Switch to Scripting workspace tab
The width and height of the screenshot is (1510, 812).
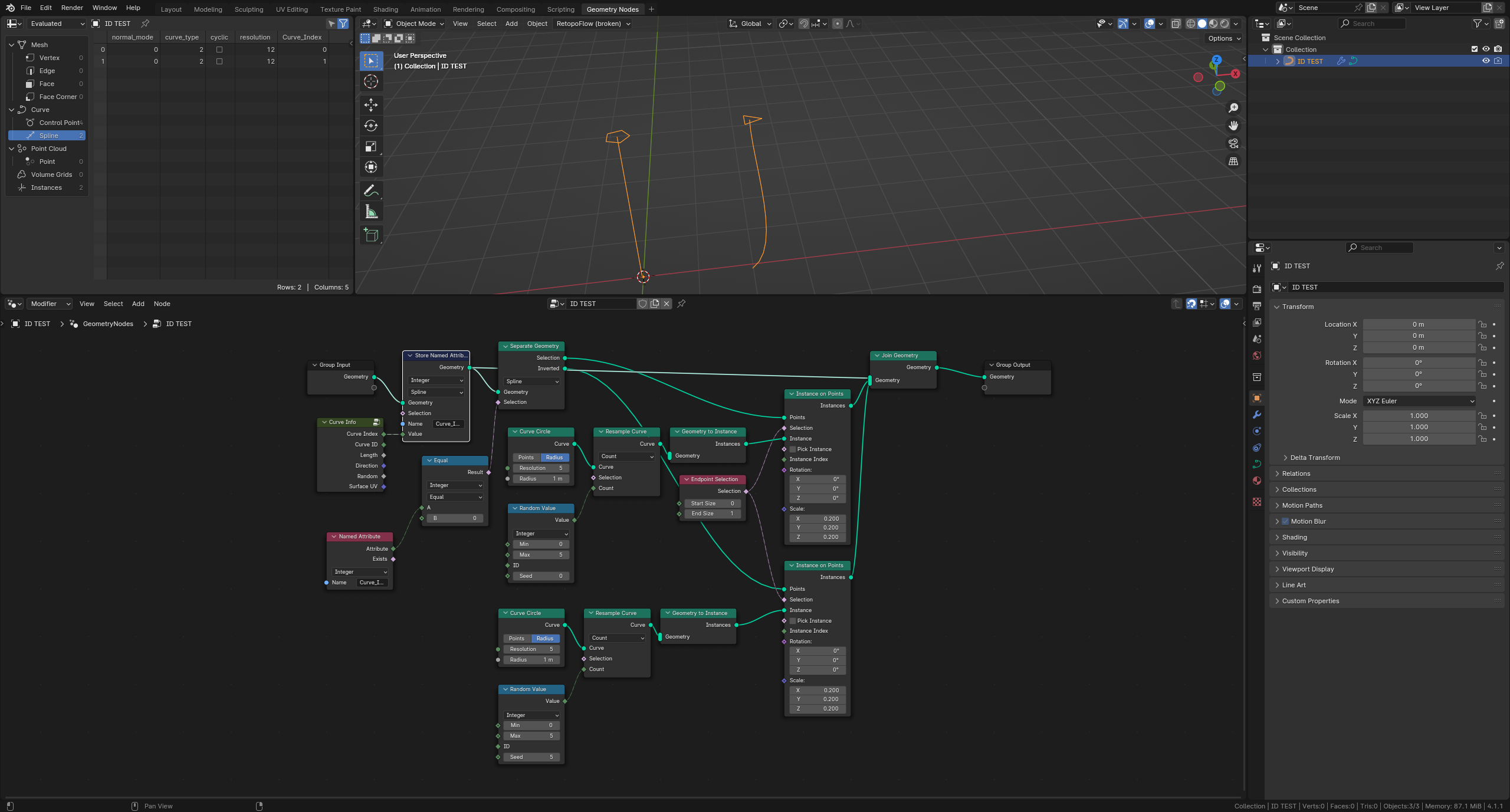[560, 9]
